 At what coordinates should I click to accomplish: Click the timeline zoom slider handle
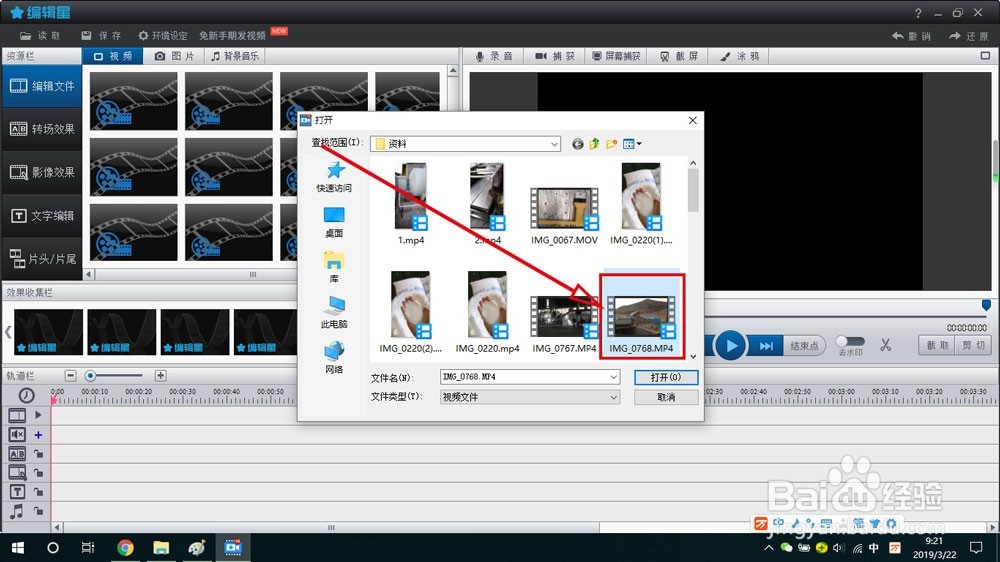[x=91, y=376]
